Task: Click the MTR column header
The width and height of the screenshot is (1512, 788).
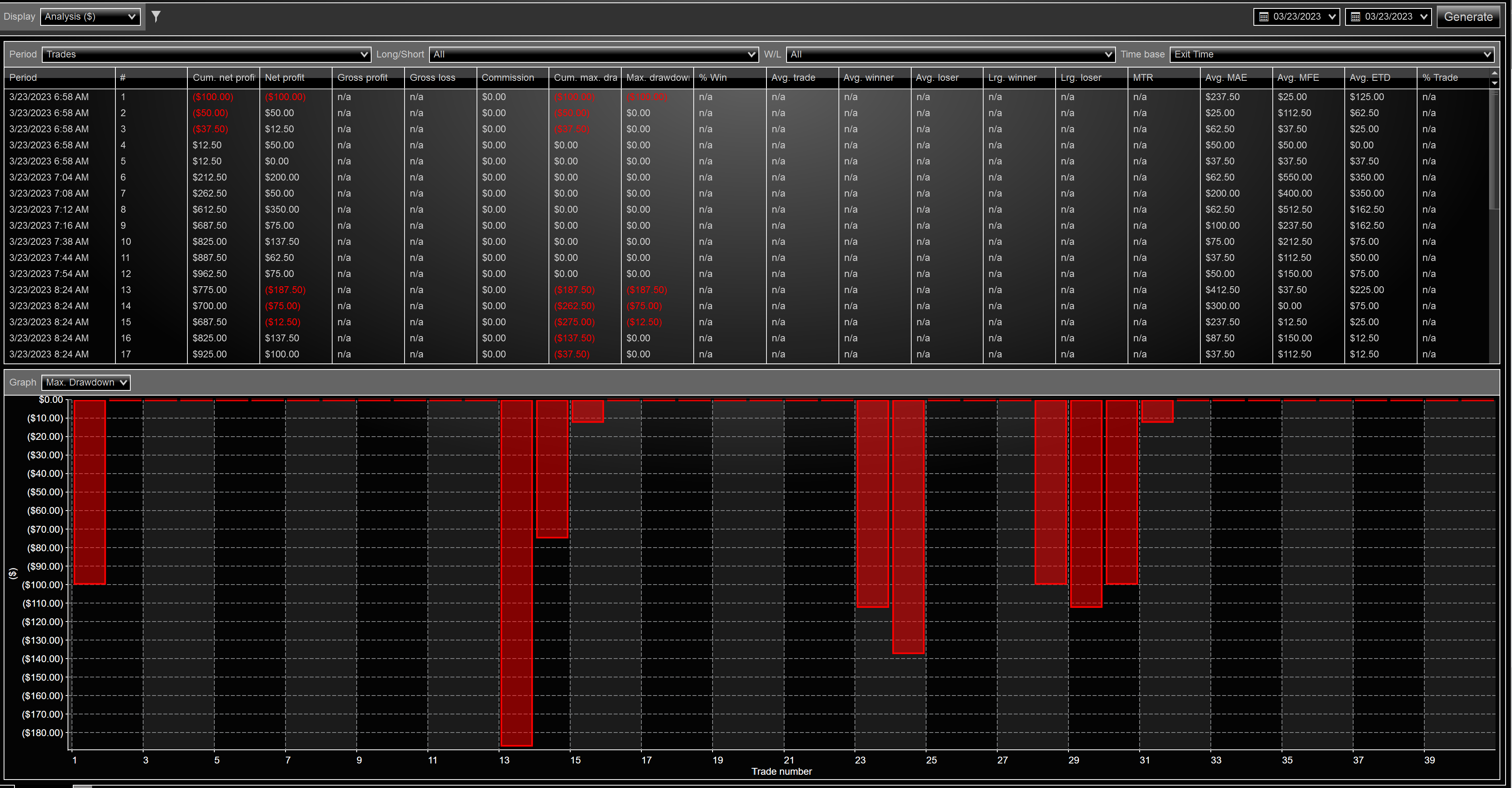Action: click(x=1164, y=78)
